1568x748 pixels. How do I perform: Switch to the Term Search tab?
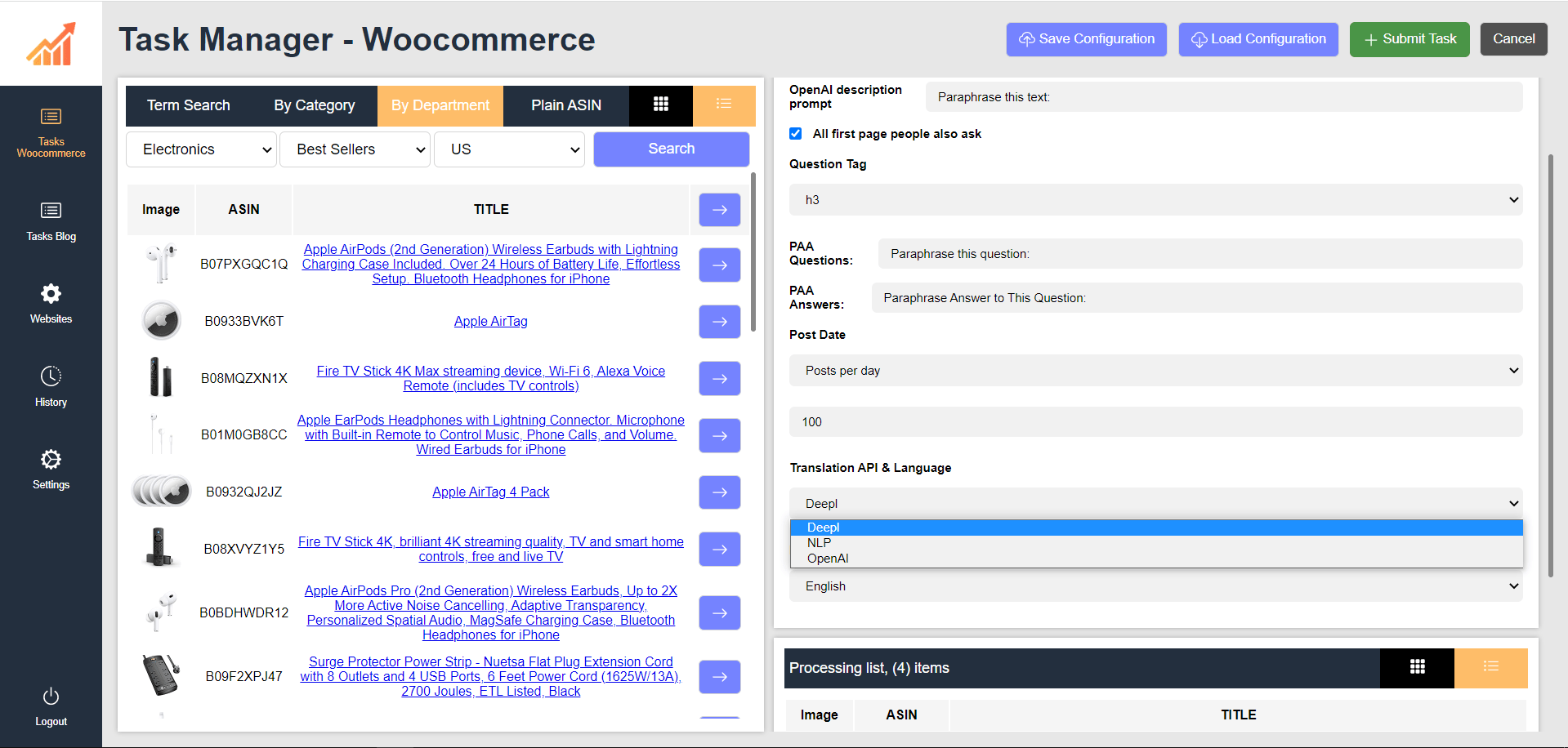(x=189, y=105)
